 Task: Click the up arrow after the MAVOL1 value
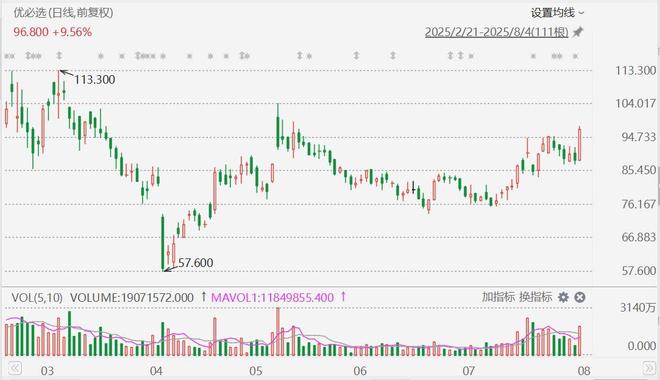coord(343,297)
